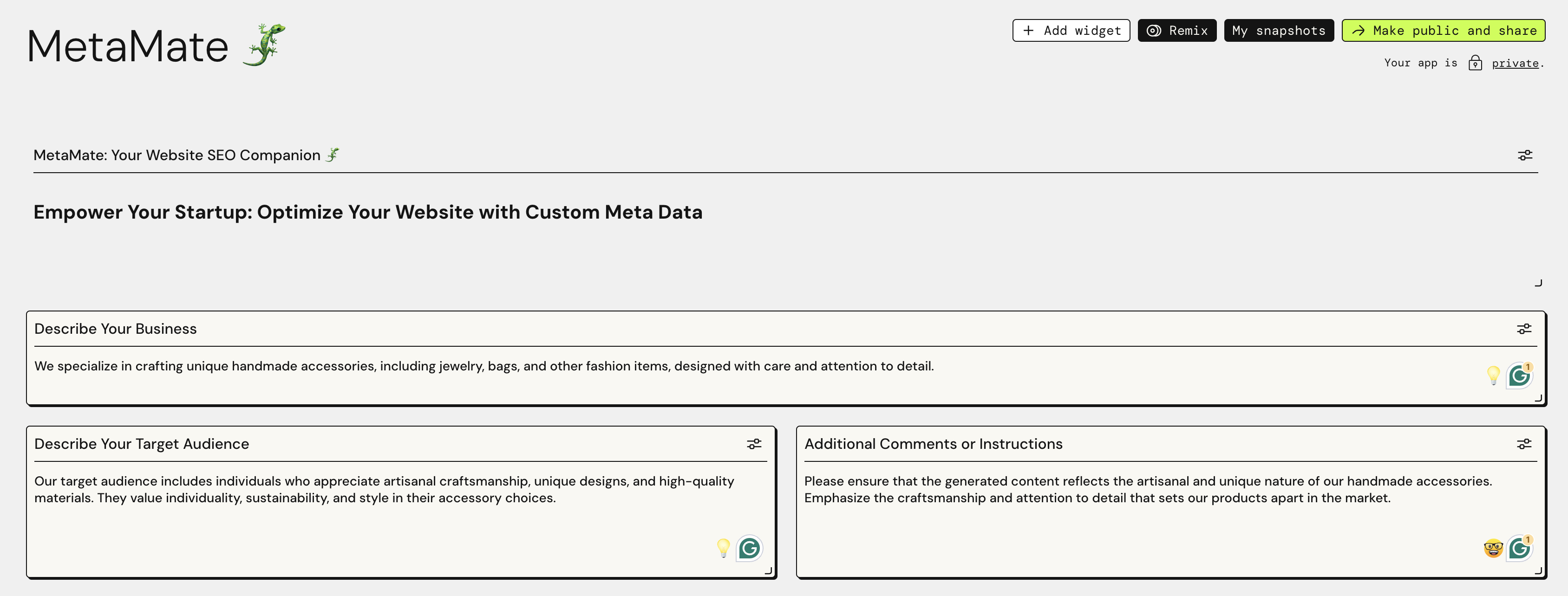The image size is (1568, 596).
Task: Click lightbulb icon in Target Audience widget
Action: 723,548
